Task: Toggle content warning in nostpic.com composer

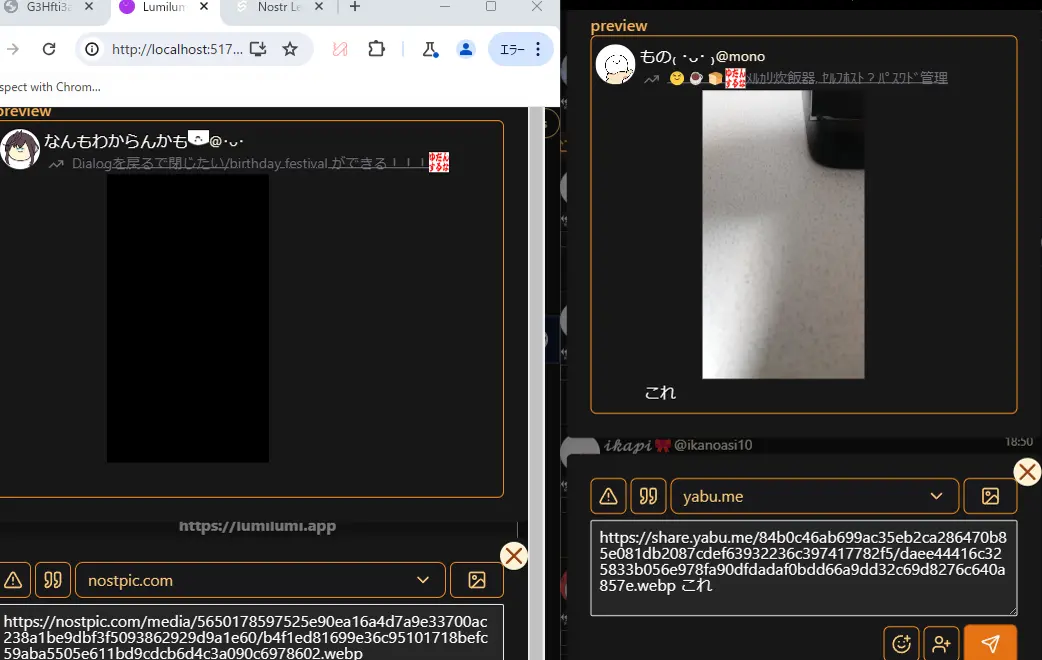Action: point(12,580)
